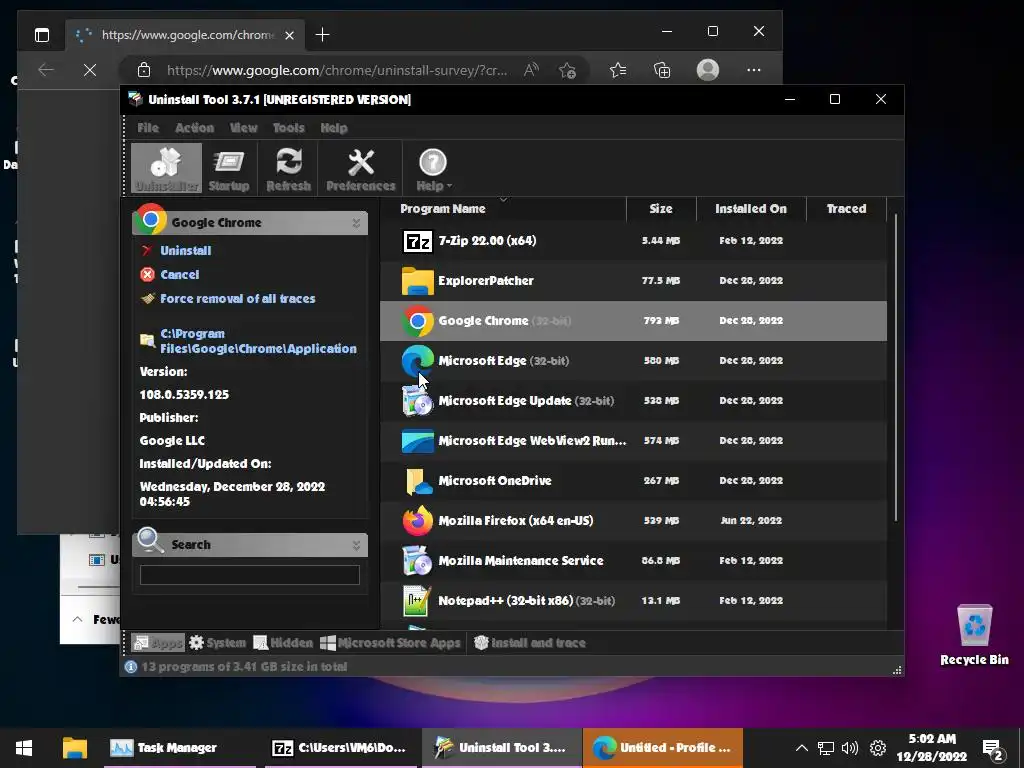
Task: Open the volume control in the tray
Action: tap(850, 748)
